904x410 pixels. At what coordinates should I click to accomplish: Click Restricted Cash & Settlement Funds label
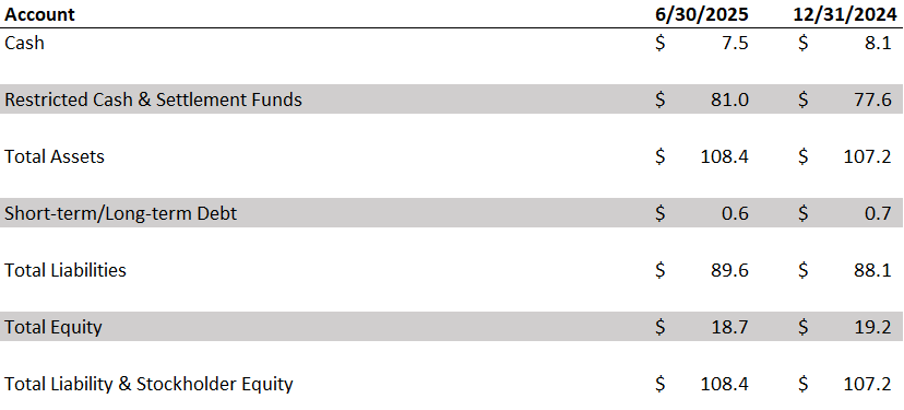point(153,99)
